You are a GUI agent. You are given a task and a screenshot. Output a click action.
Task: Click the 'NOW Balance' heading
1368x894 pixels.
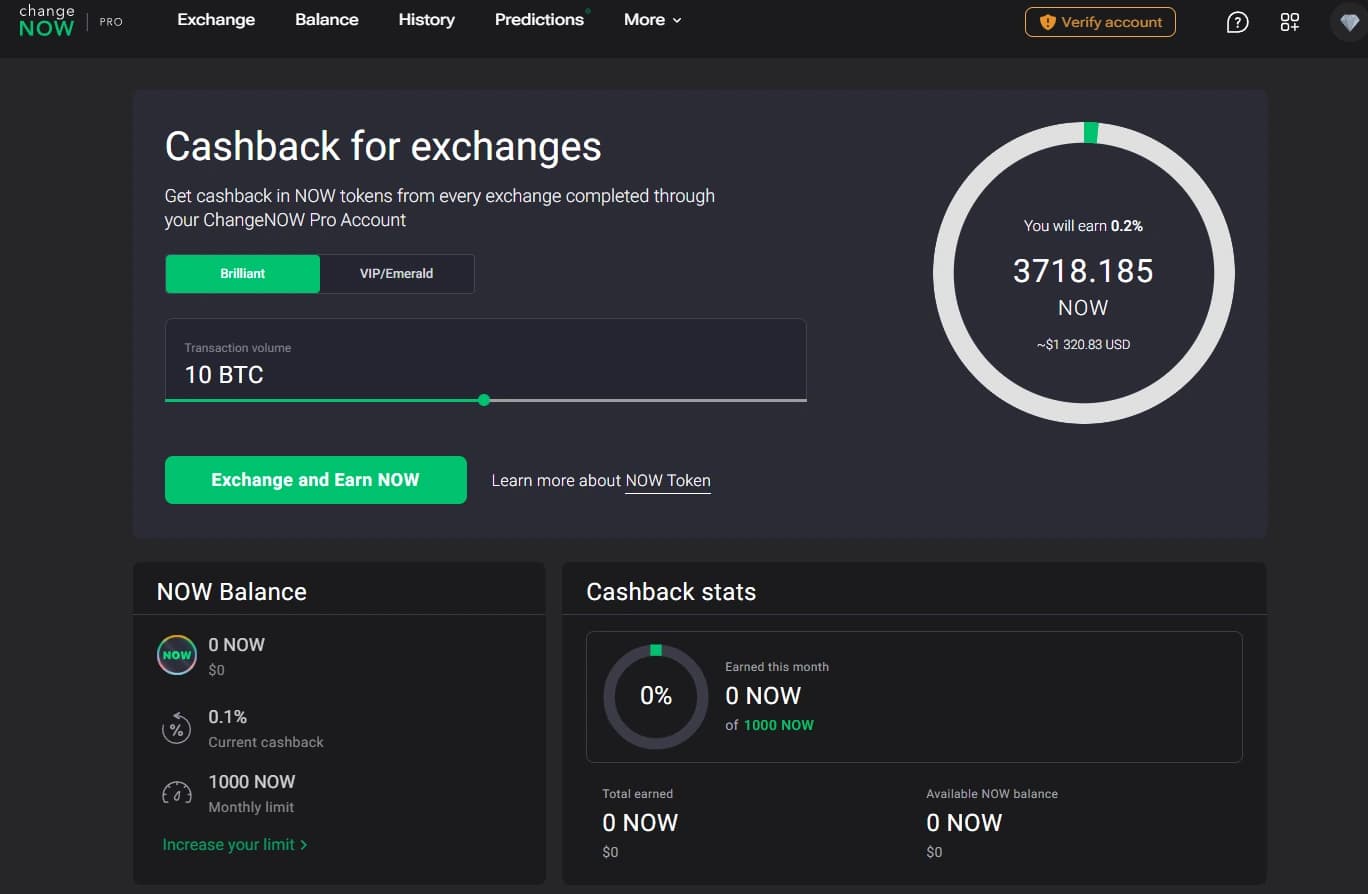(232, 592)
